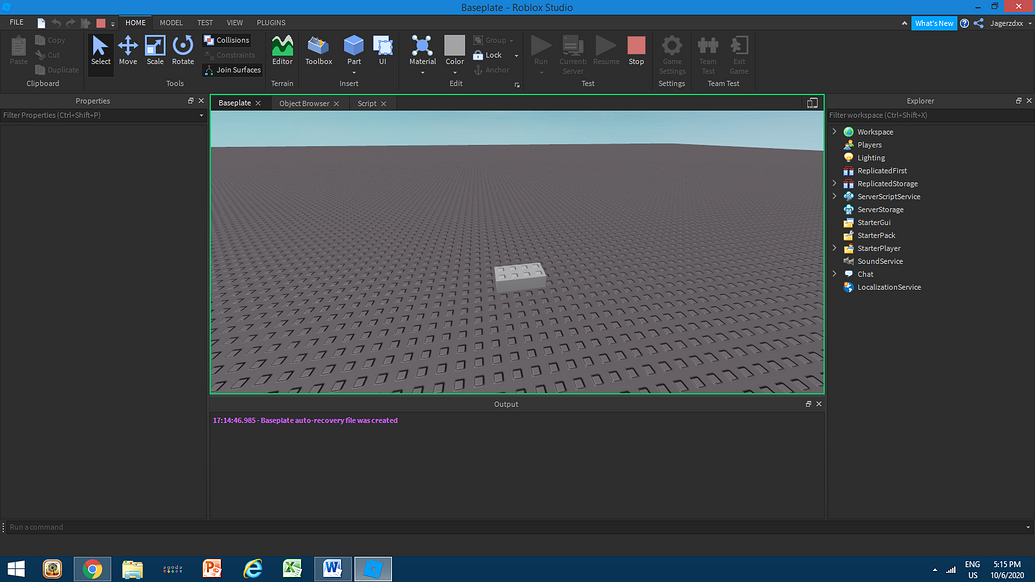
Task: Switch to the MODEL ribbon tab
Action: tap(170, 22)
